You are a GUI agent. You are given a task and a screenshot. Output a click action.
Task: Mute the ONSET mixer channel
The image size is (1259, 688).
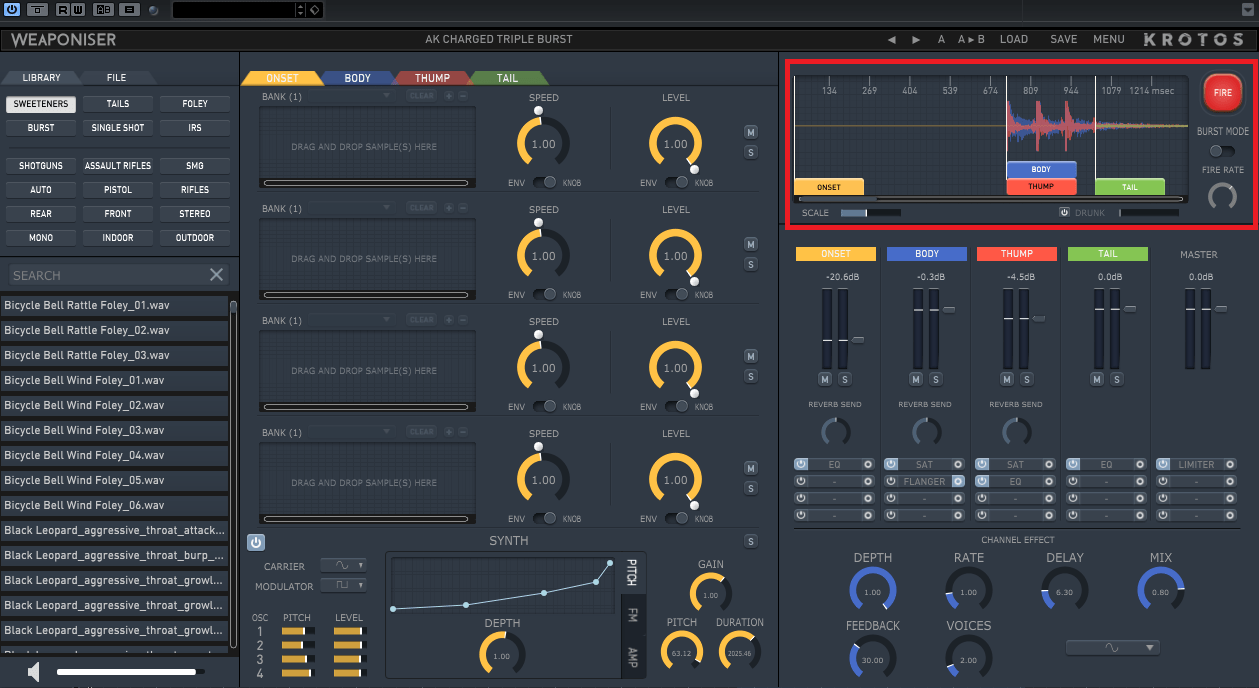[x=825, y=380]
